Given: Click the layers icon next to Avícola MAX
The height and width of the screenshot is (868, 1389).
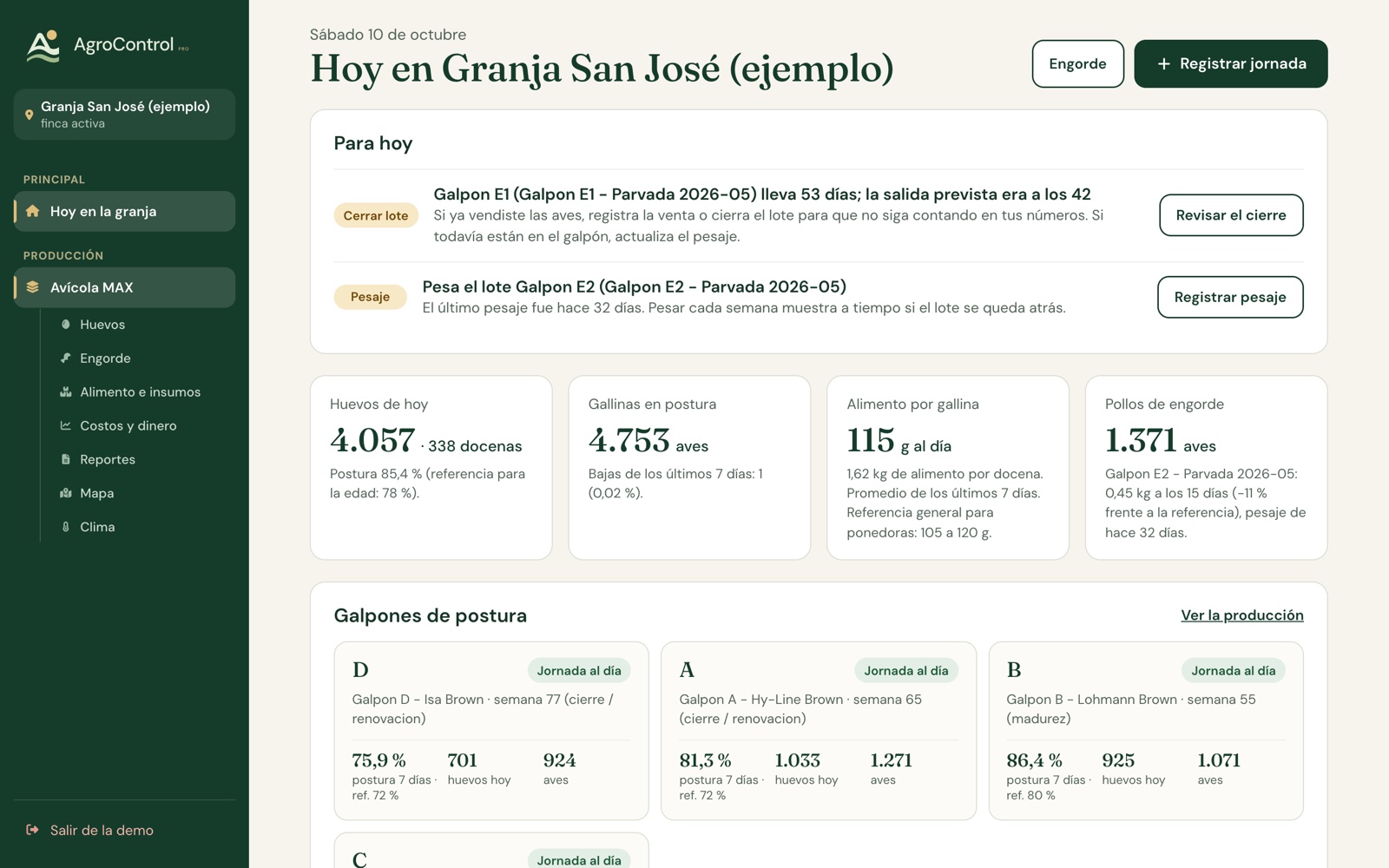Looking at the screenshot, I should [x=32, y=287].
